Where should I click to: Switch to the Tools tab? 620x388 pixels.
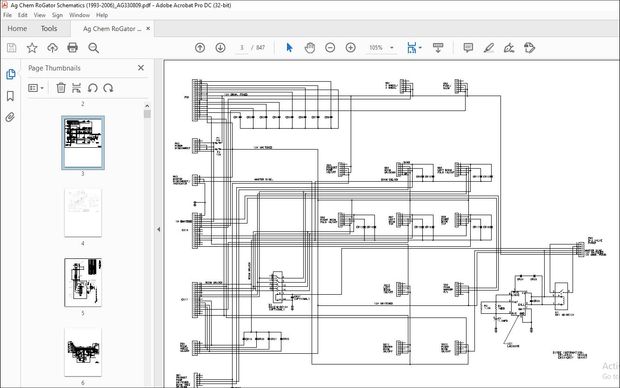tap(49, 28)
